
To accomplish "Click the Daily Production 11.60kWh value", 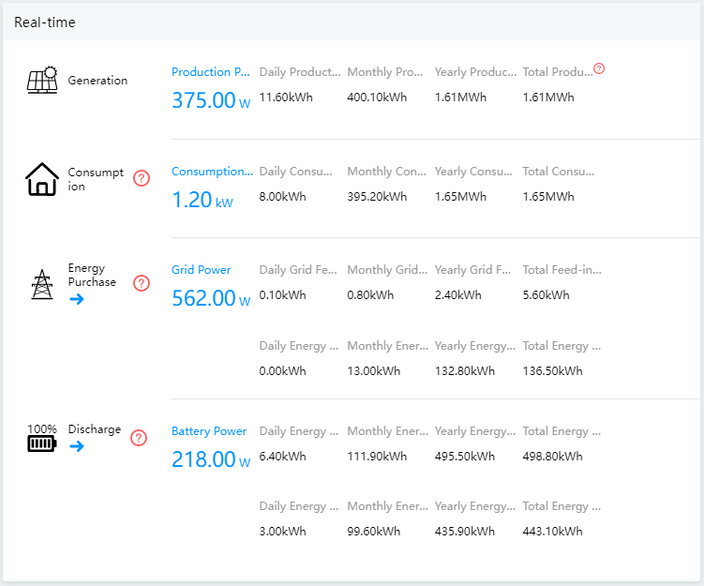I will tap(286, 97).
